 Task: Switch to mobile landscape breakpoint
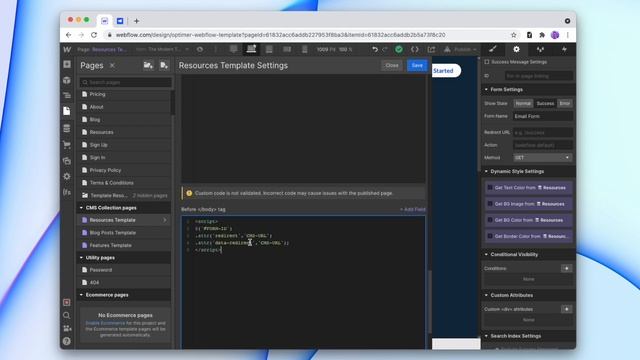click(287, 49)
